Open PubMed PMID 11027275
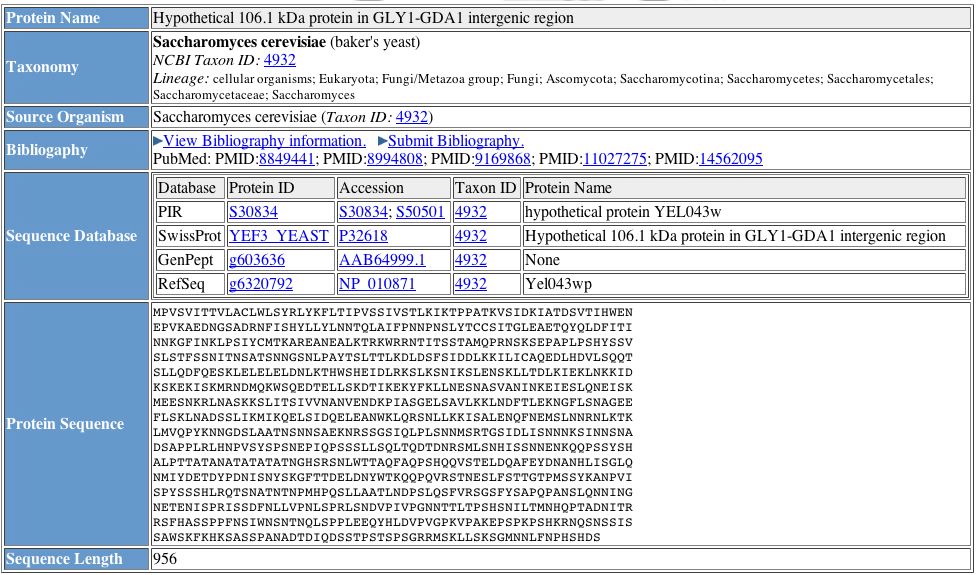Screen dimensions: 976x575 615,159
